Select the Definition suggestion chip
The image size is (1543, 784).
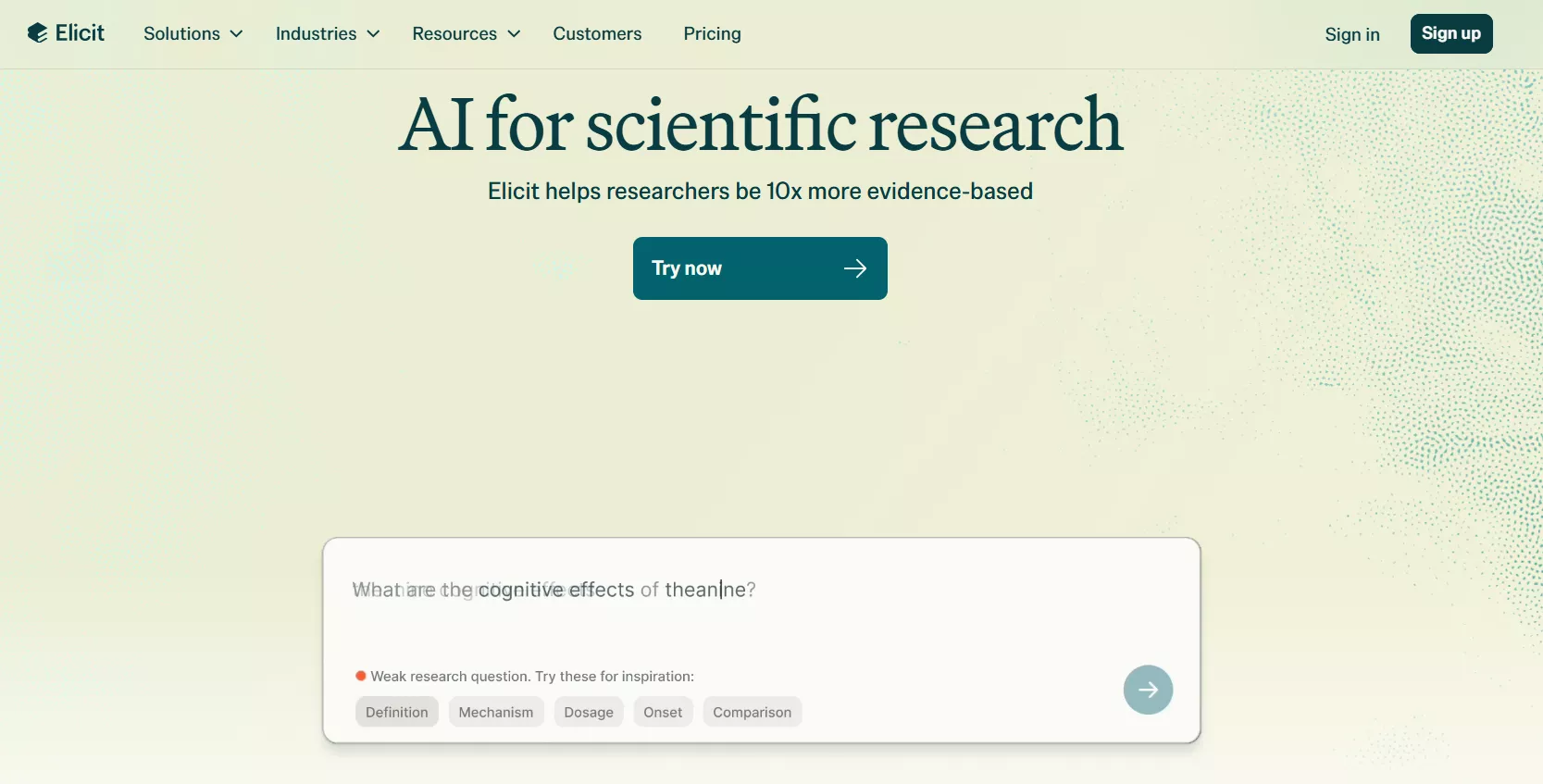coord(397,712)
